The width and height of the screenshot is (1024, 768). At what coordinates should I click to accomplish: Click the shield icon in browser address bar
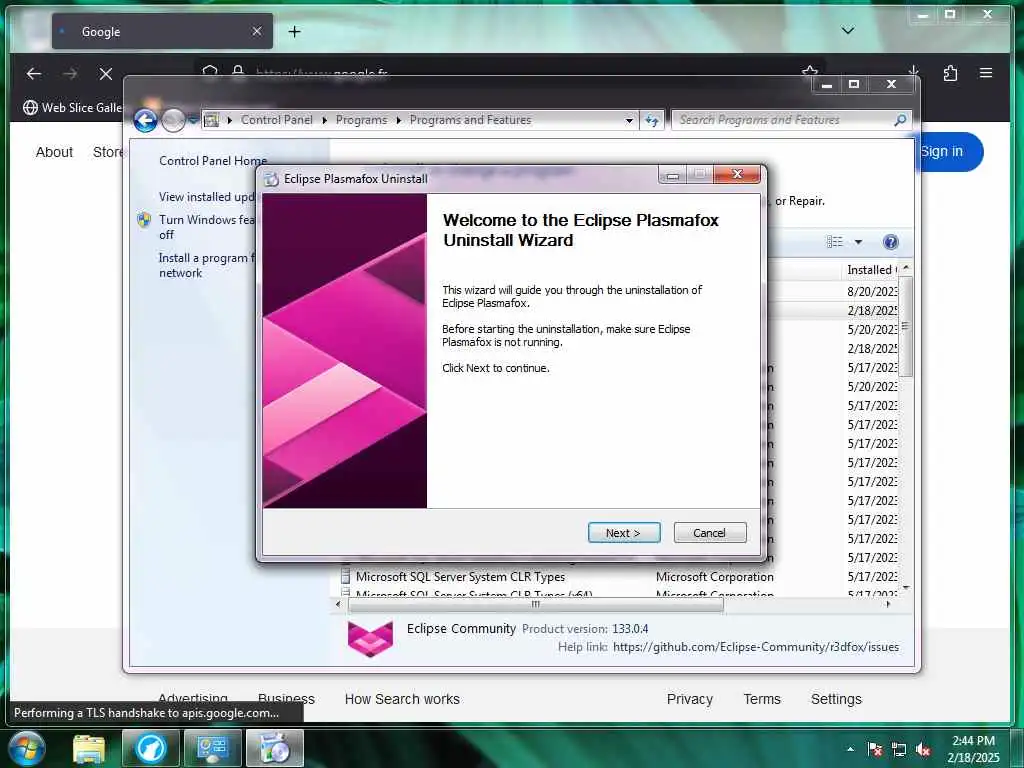pyautogui.click(x=210, y=71)
